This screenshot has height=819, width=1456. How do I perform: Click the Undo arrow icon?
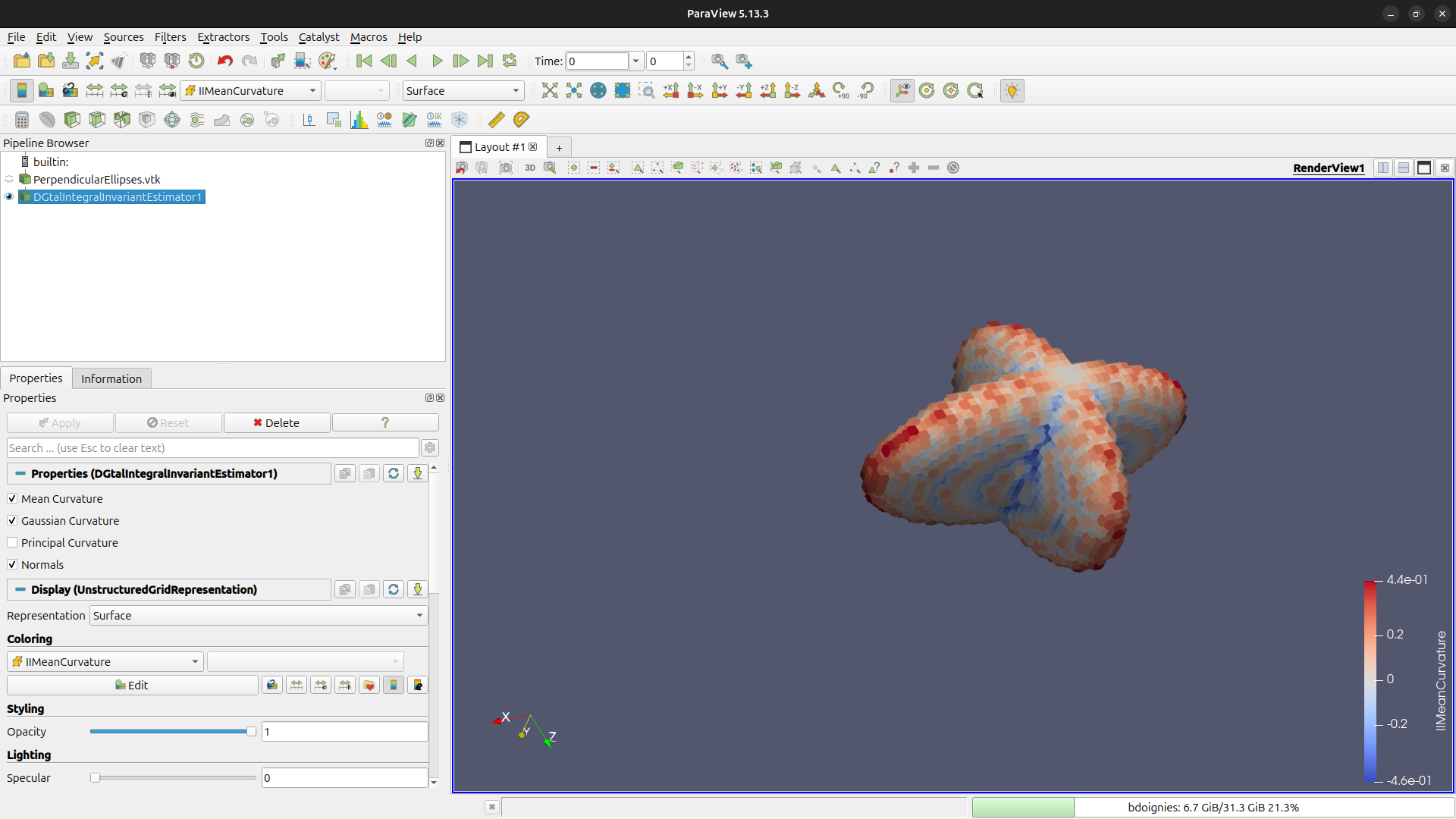click(224, 61)
